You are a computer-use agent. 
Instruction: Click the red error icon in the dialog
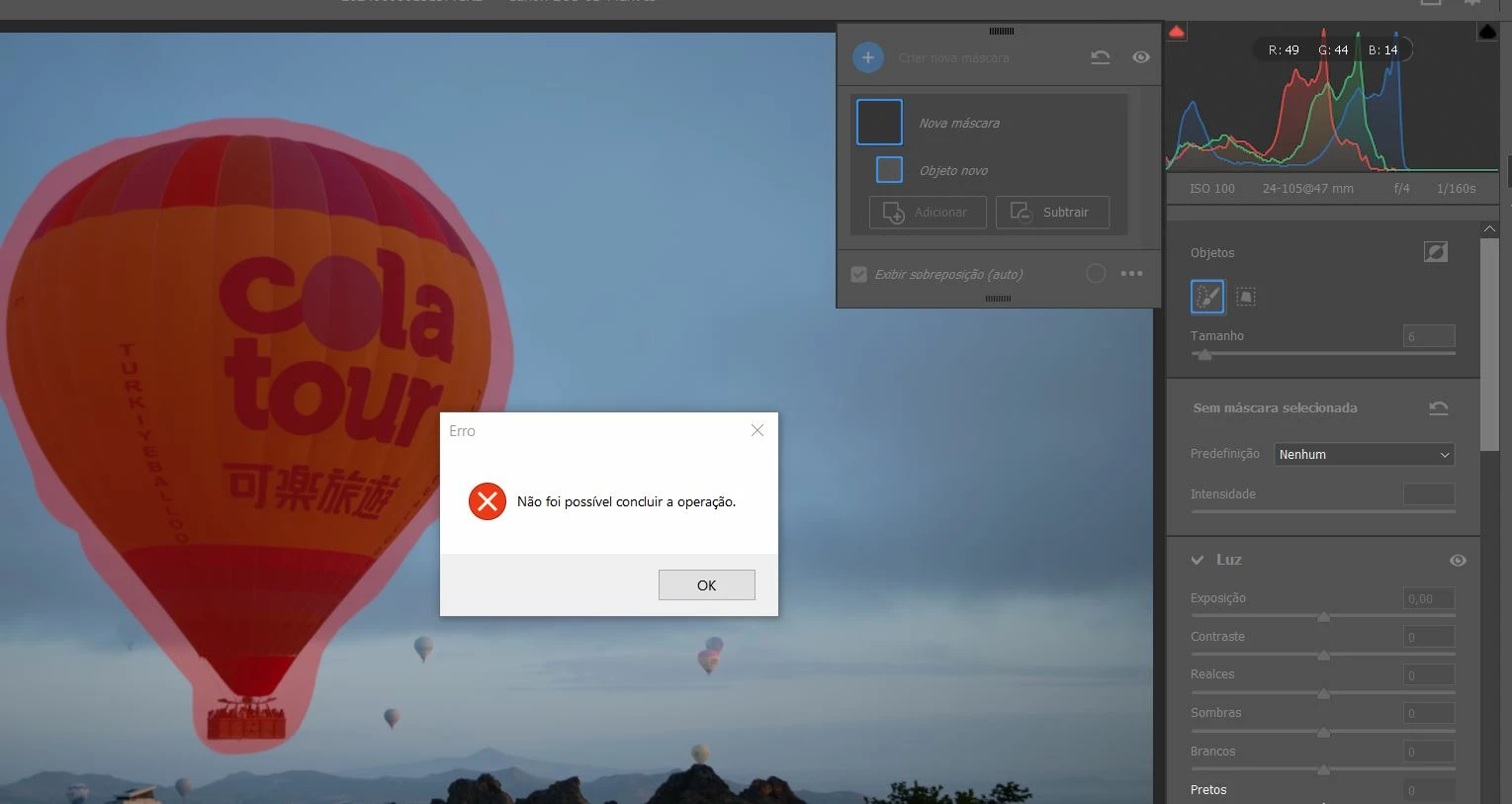click(488, 501)
